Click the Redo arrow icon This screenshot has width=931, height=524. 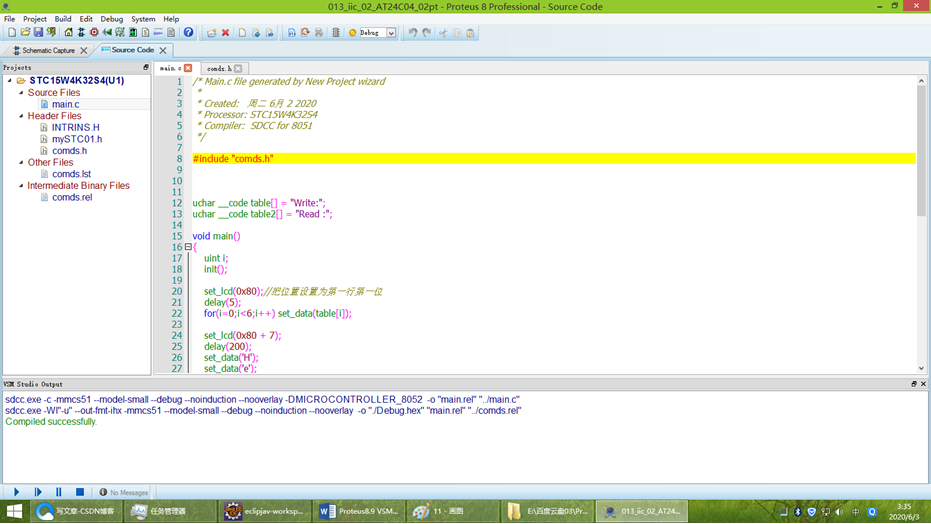coord(426,33)
